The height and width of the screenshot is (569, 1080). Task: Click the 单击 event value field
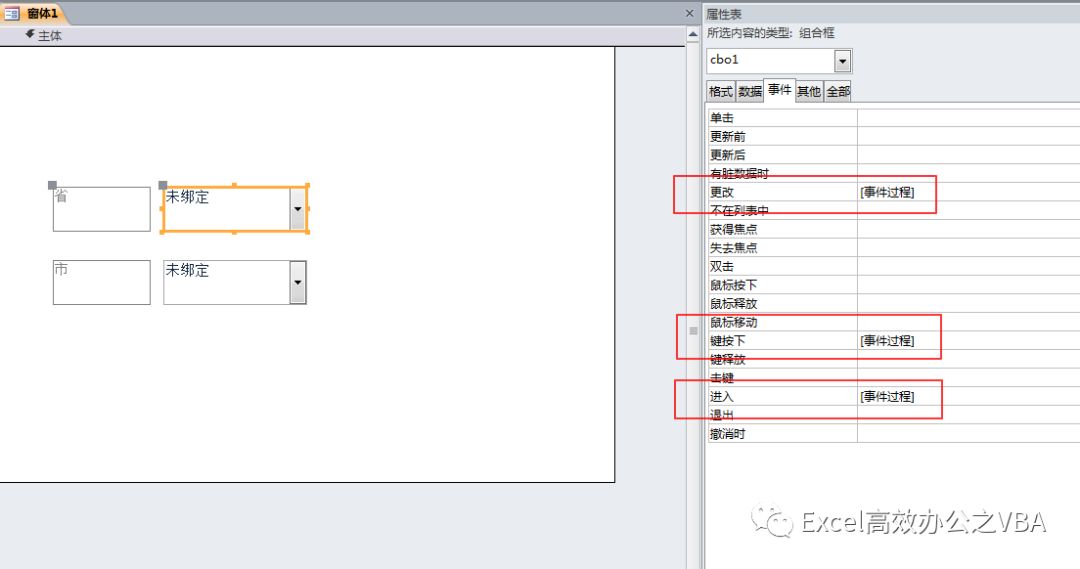[x=968, y=118]
